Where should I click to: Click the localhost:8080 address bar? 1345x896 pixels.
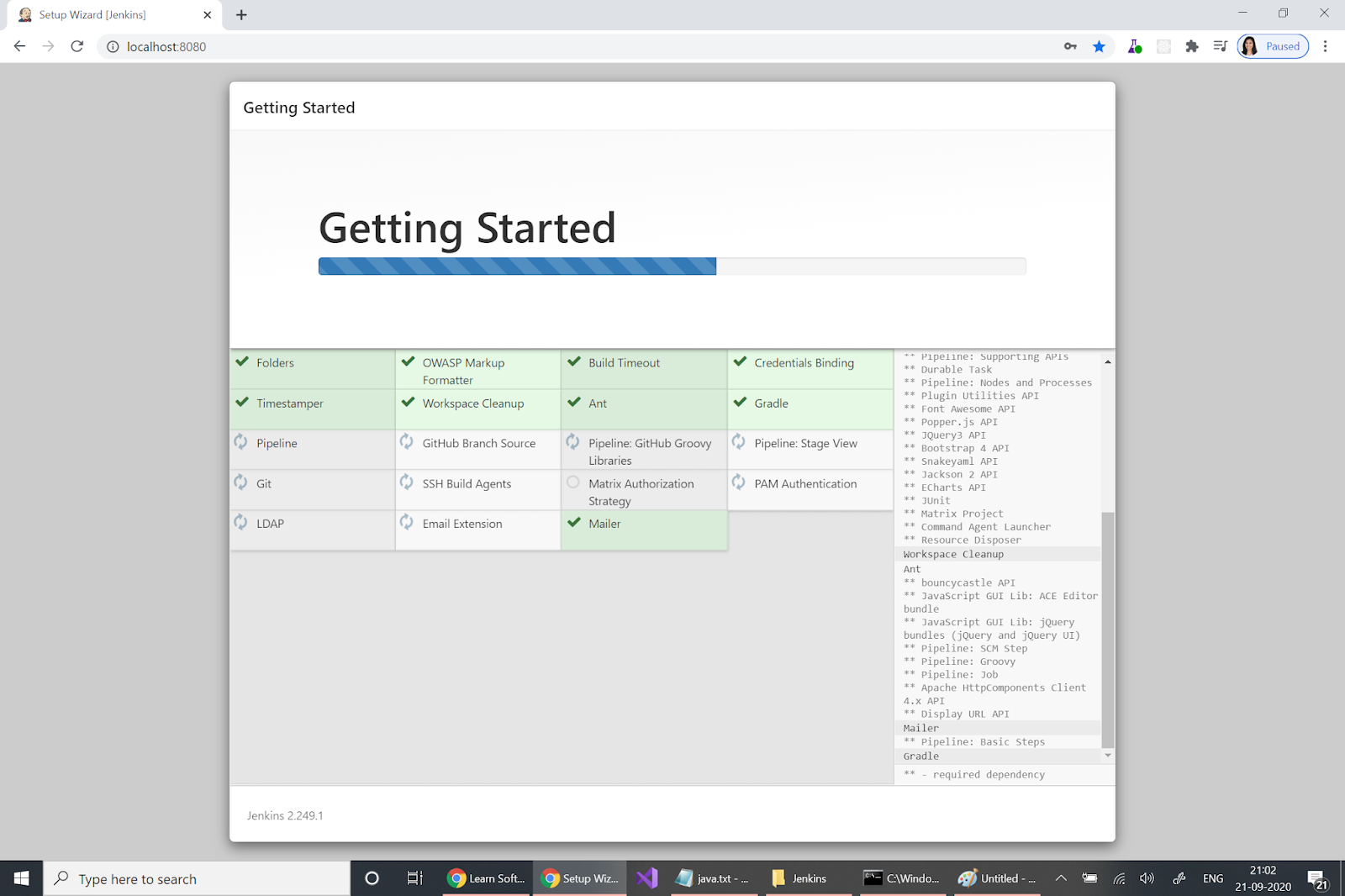580,46
